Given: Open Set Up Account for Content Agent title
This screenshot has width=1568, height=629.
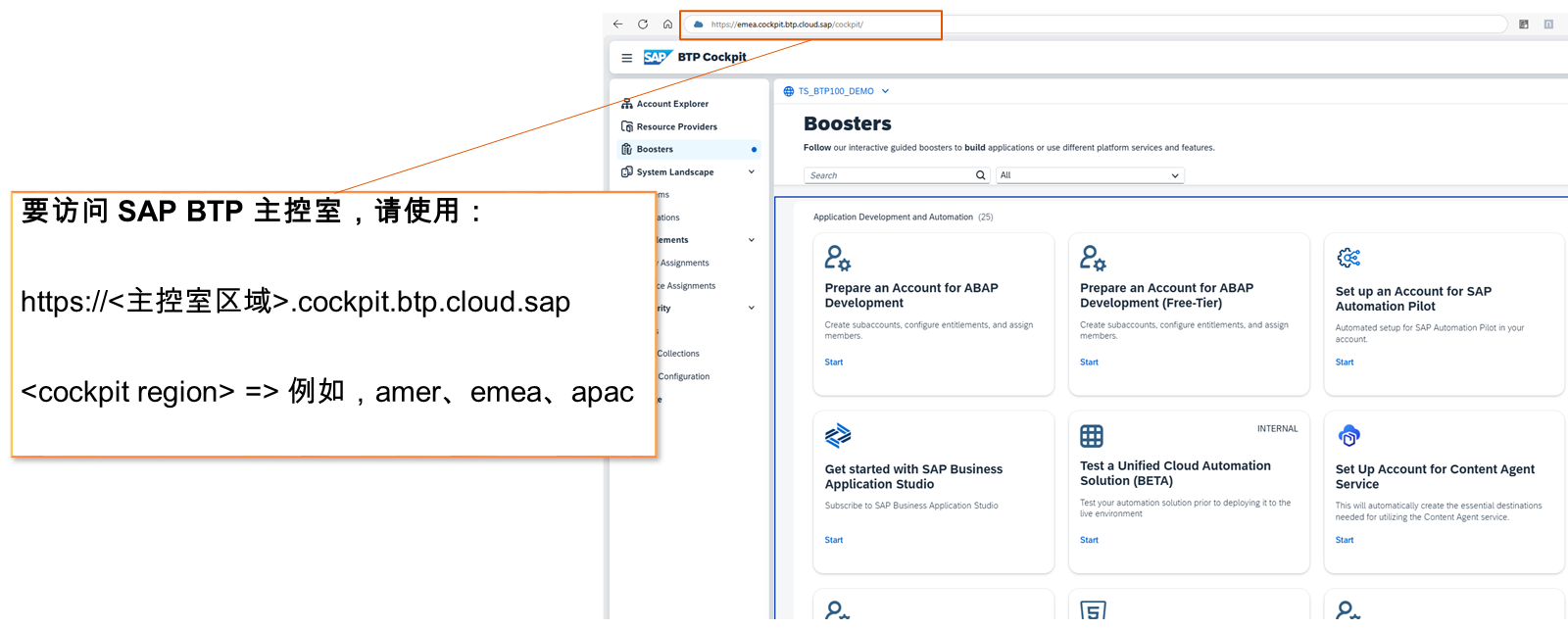Looking at the screenshot, I should [x=1435, y=477].
